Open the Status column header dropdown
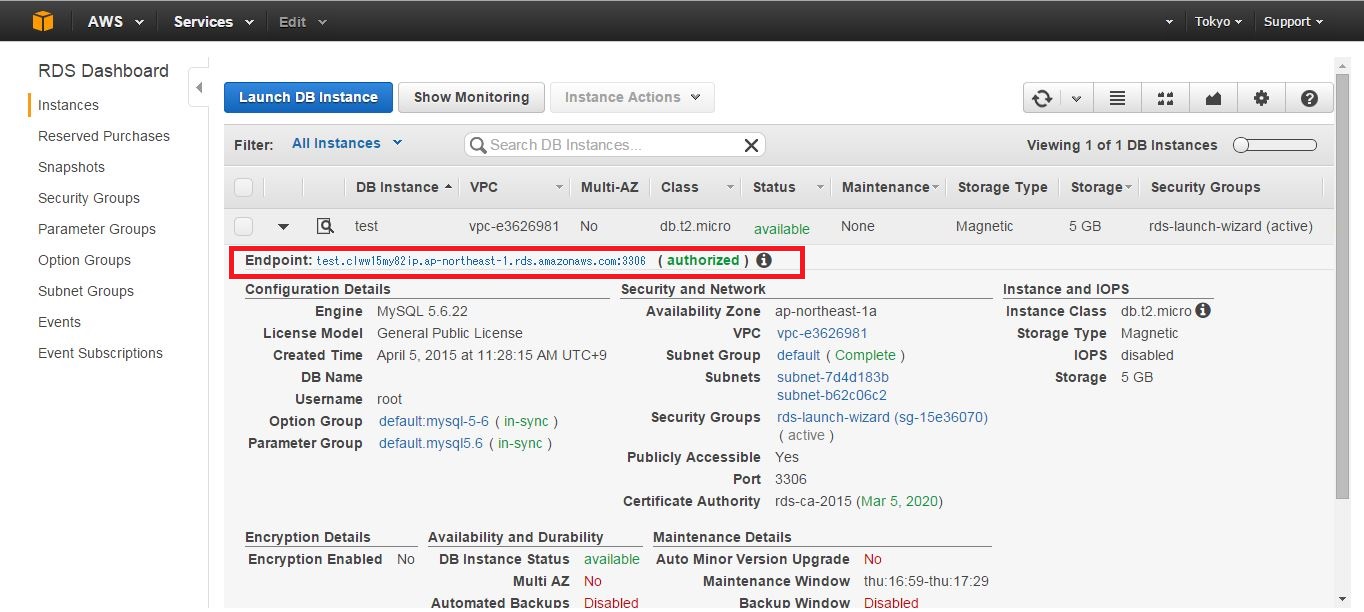 pyautogui.click(x=821, y=187)
